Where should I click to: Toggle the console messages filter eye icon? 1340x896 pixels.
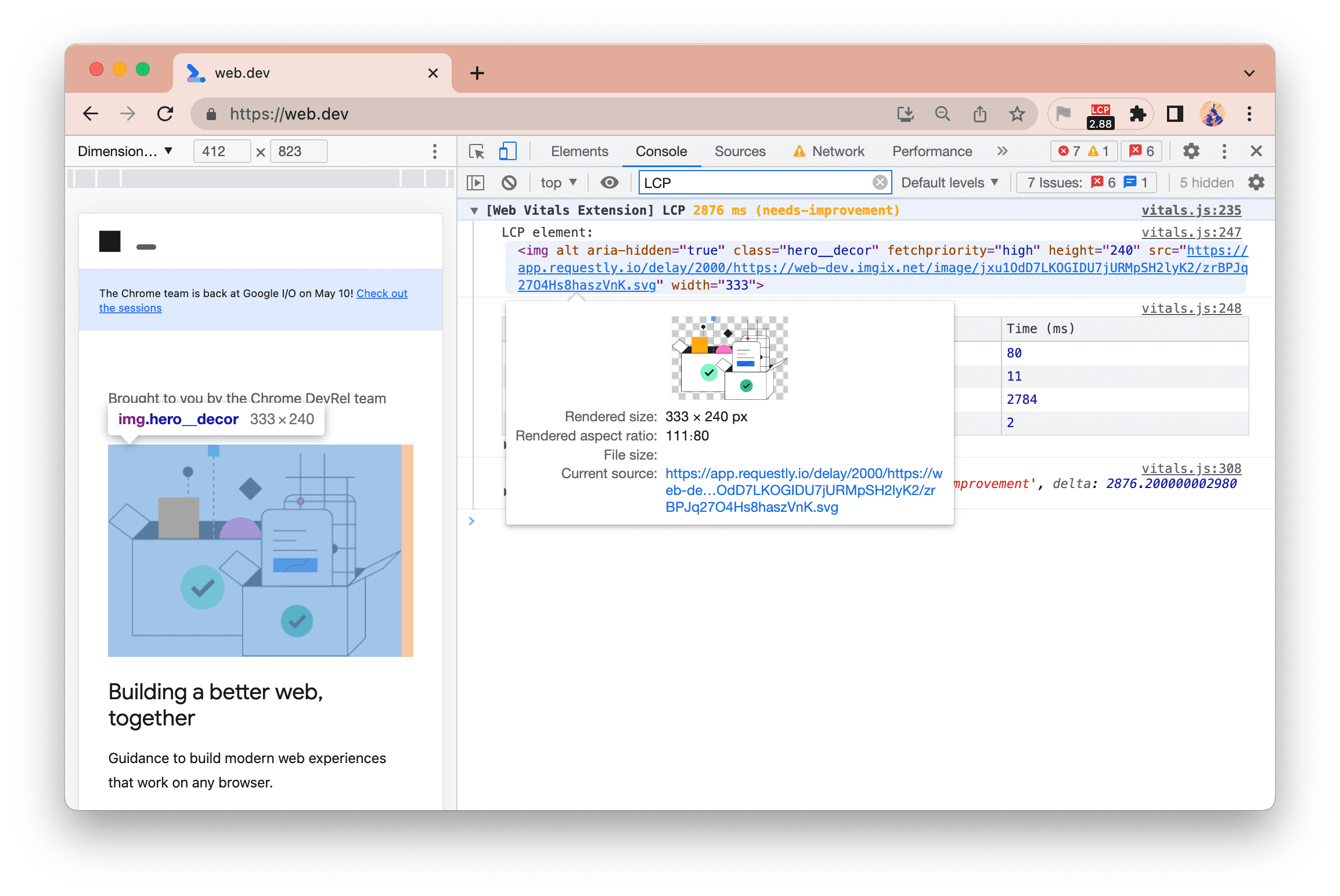click(x=609, y=182)
